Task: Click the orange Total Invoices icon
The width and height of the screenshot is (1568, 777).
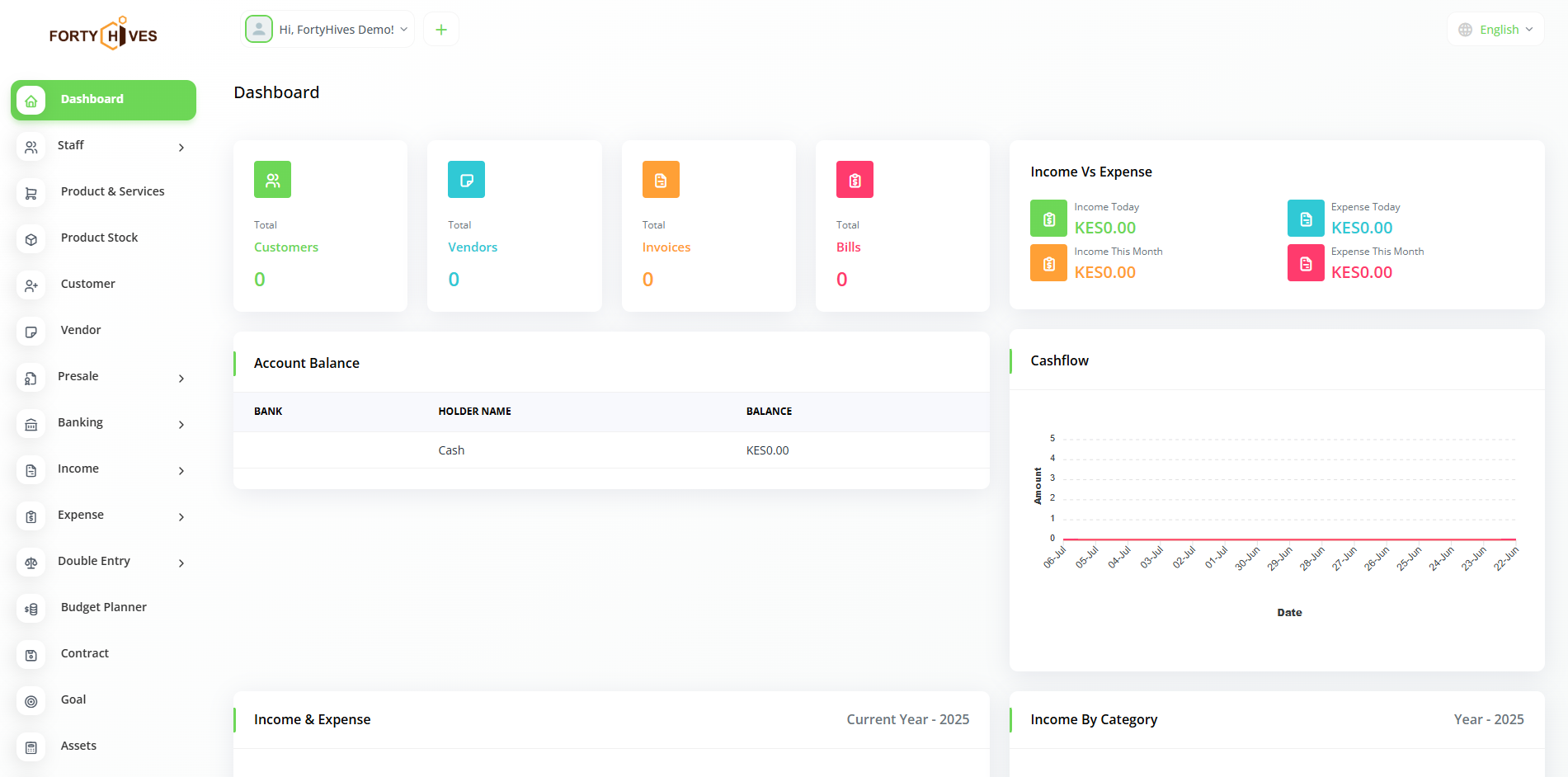Action: 661,180
